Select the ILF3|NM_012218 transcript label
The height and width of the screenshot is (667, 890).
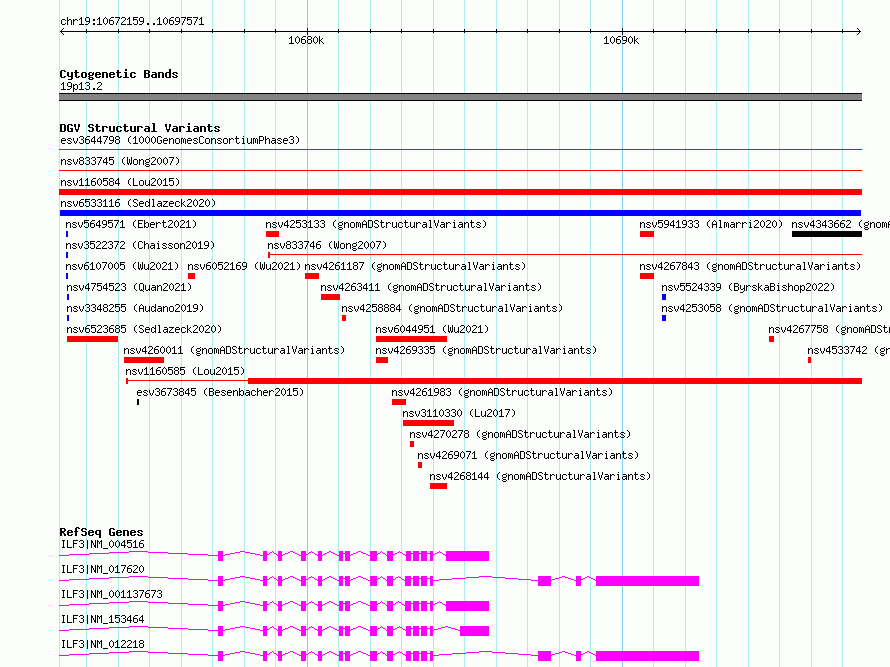click(x=103, y=644)
